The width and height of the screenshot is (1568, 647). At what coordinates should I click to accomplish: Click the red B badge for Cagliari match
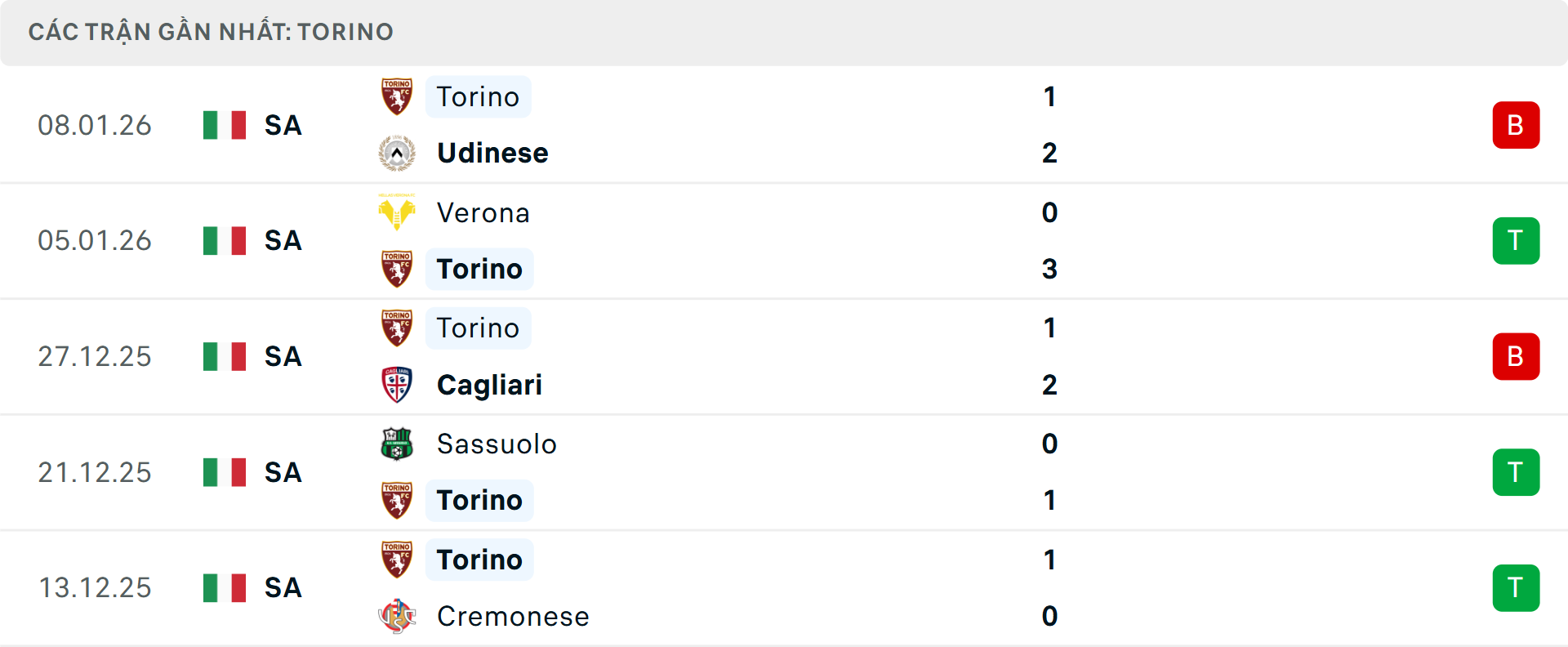point(1516,357)
